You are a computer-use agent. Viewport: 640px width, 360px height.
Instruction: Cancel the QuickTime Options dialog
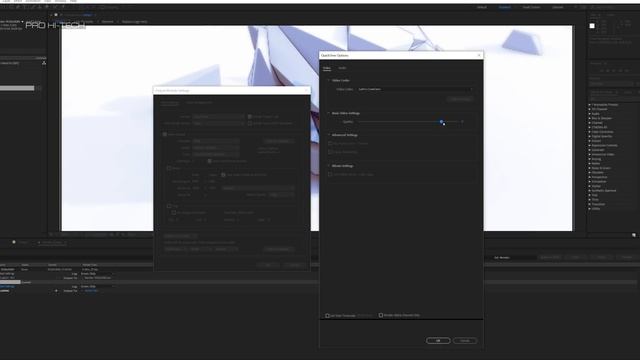[x=465, y=340]
